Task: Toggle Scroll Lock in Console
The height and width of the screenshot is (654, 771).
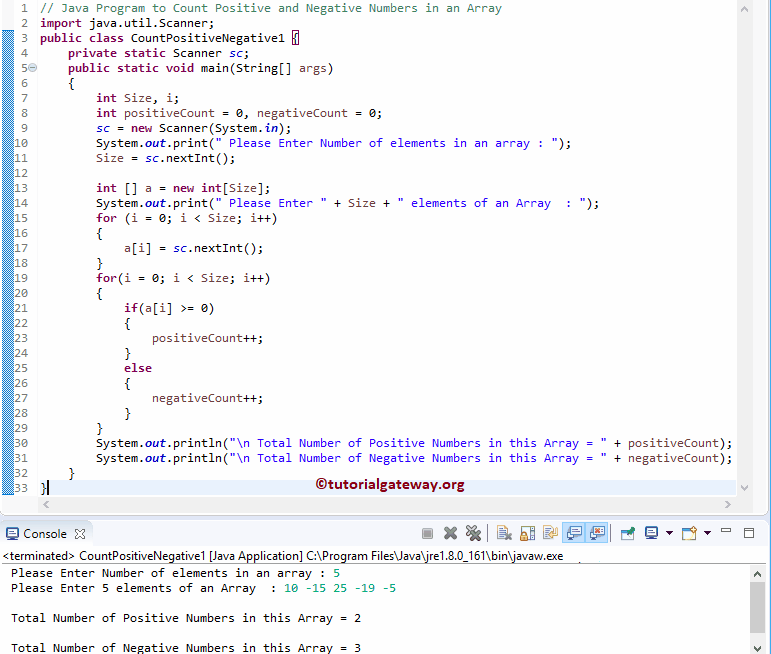Action: 528,534
